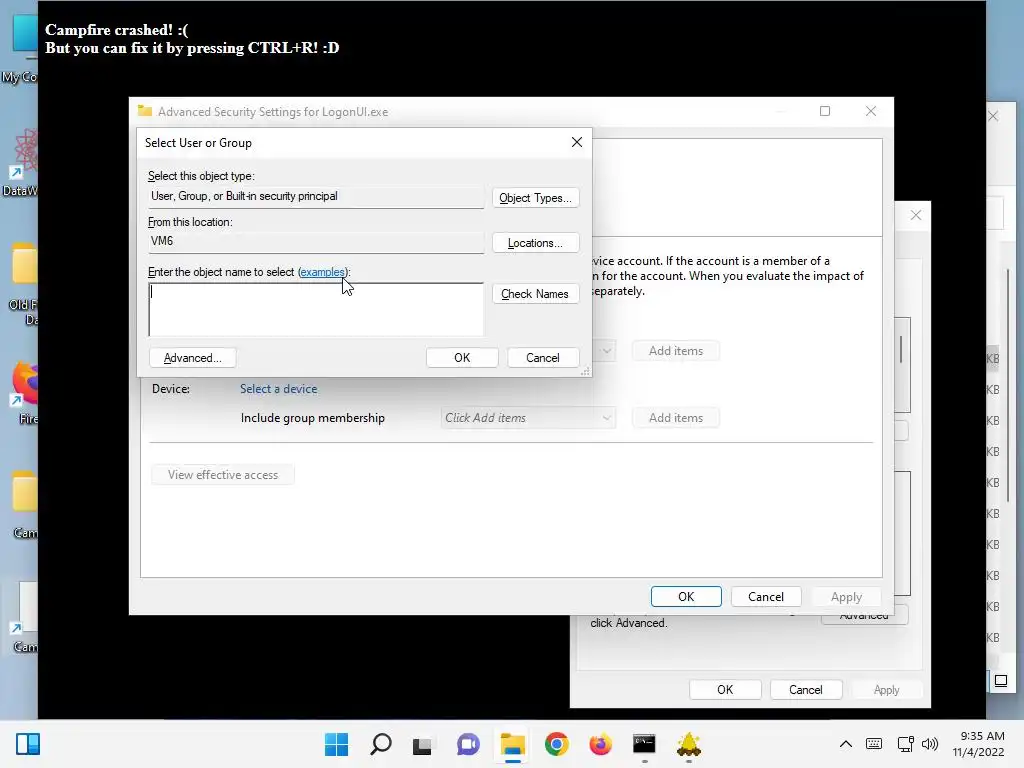
Task: Open Task View from the taskbar
Action: click(422, 744)
